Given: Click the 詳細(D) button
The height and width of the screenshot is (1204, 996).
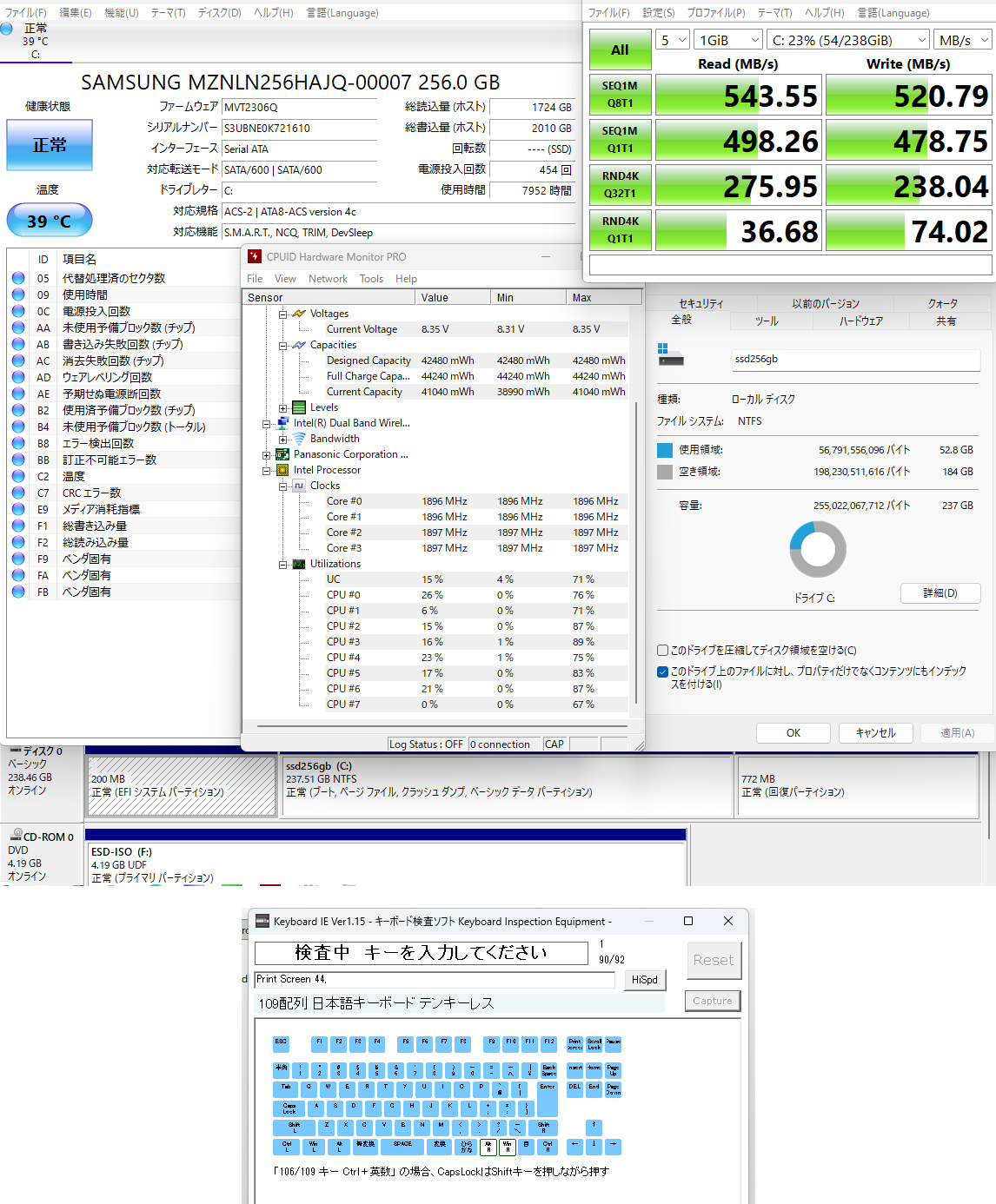Looking at the screenshot, I should point(940,593).
